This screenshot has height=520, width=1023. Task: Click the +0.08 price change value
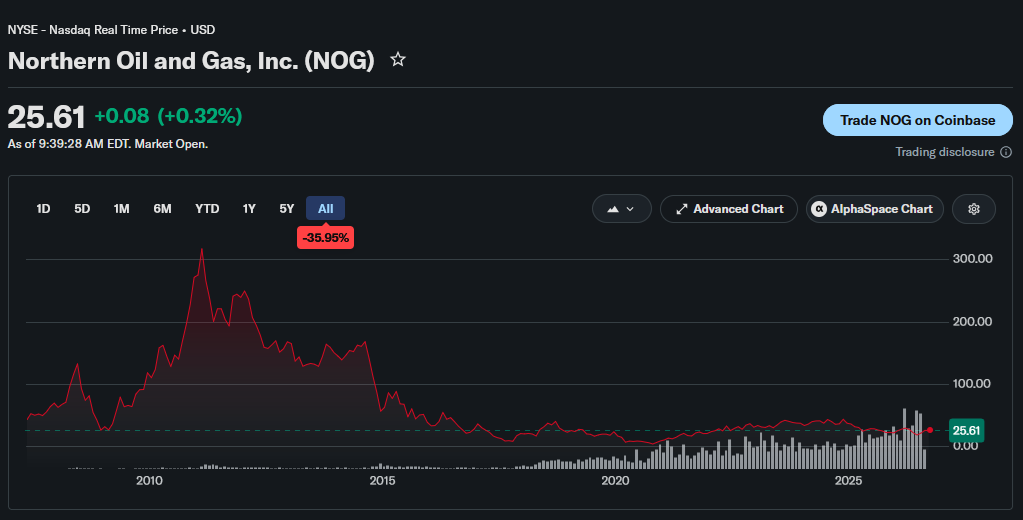[x=122, y=116]
